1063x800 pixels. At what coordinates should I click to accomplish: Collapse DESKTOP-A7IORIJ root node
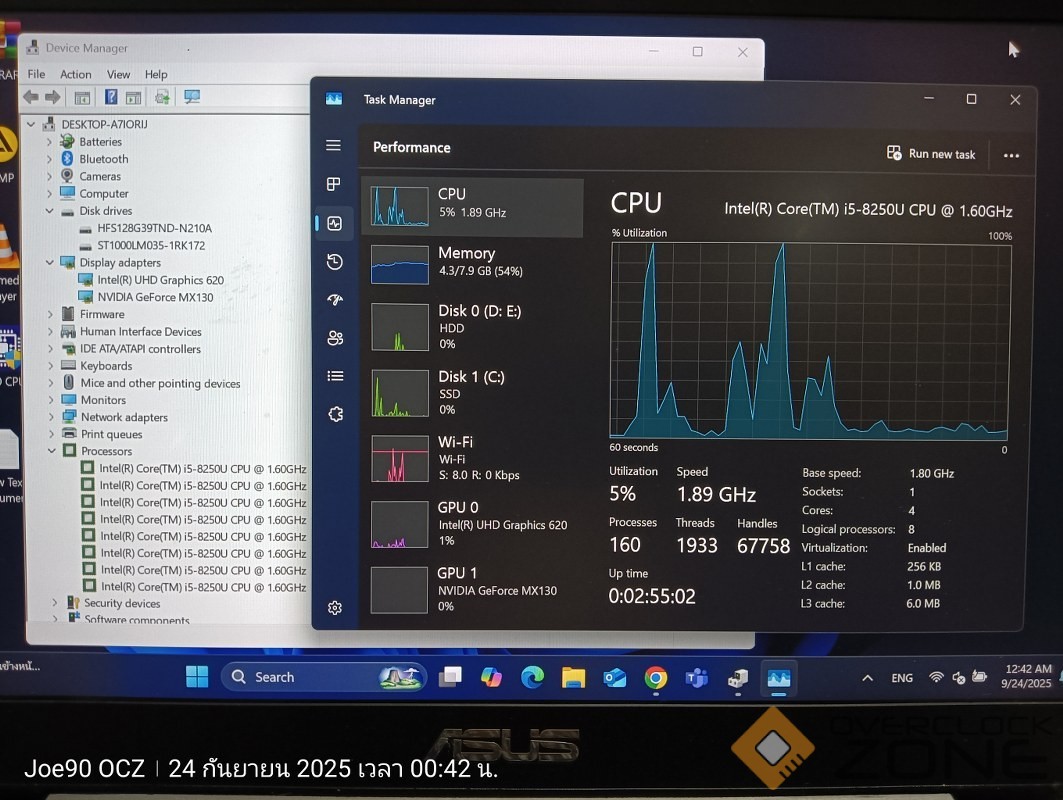click(31, 124)
